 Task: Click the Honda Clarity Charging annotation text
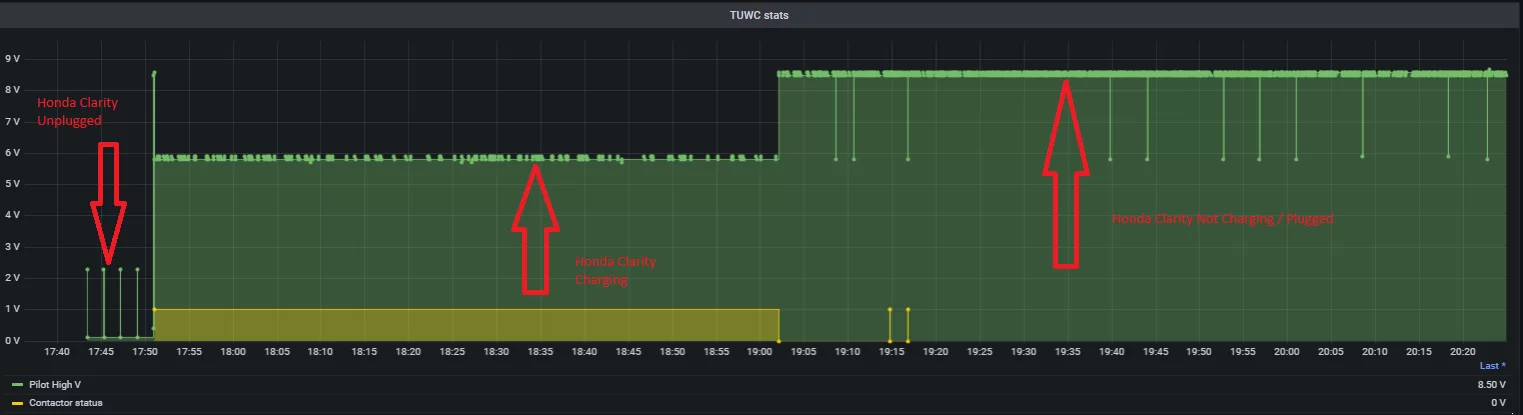(614, 271)
